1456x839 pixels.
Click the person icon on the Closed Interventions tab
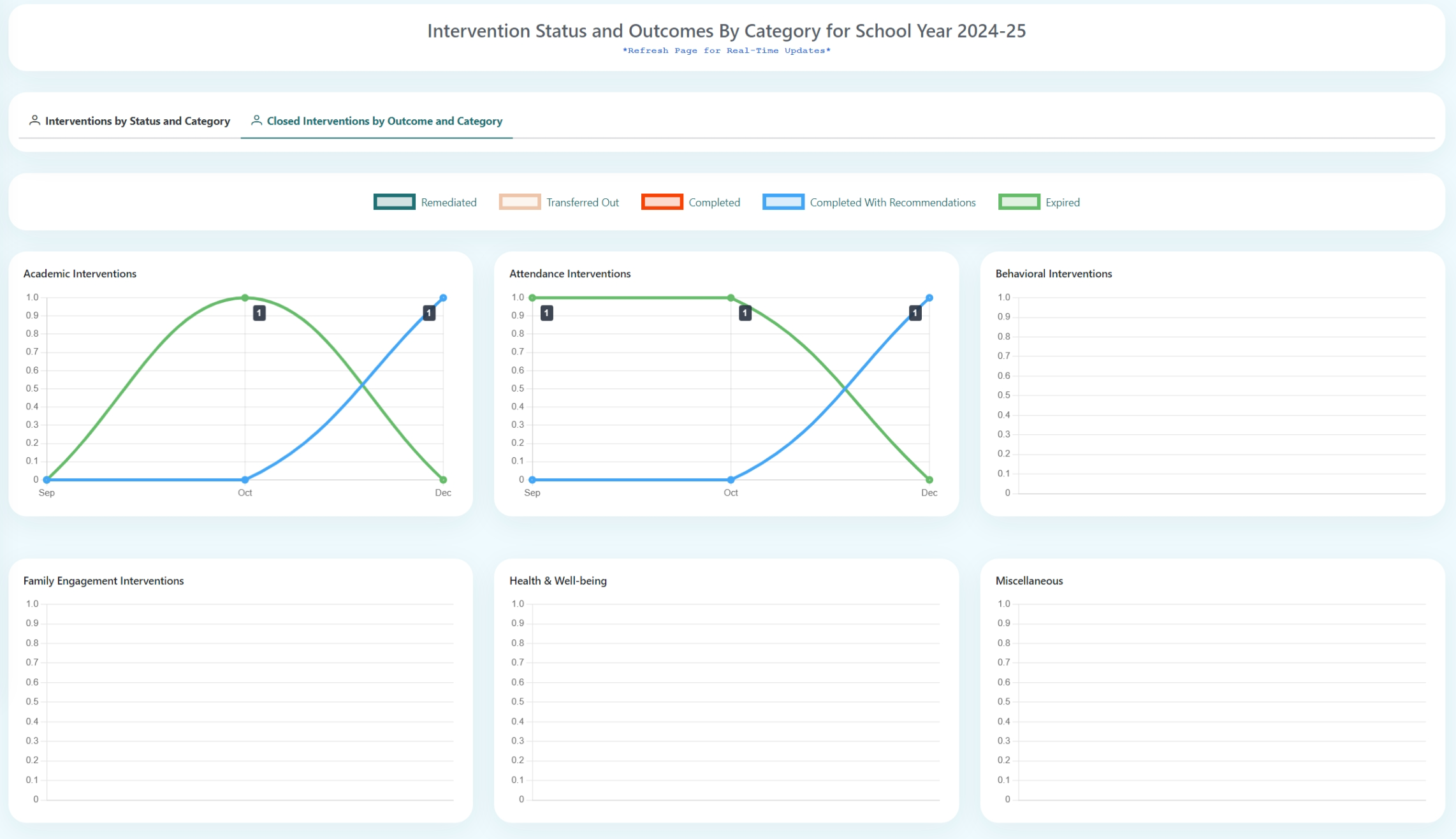[258, 120]
